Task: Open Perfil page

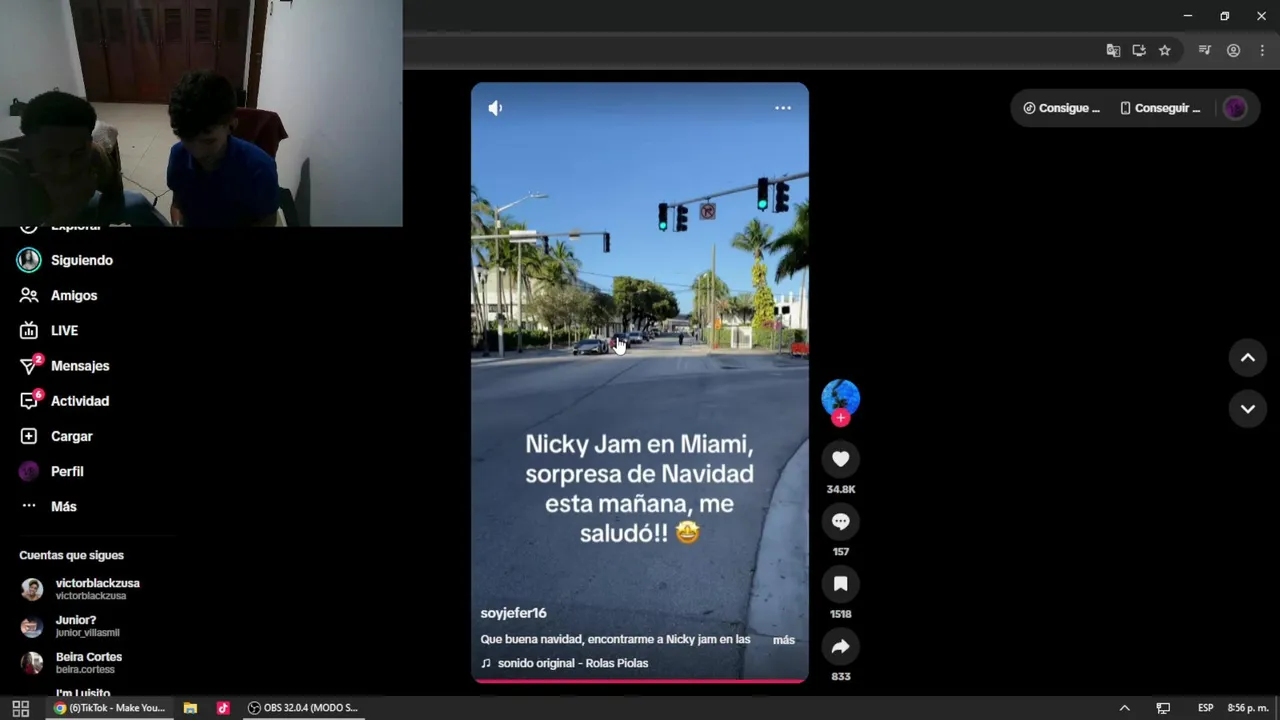Action: tap(52, 471)
